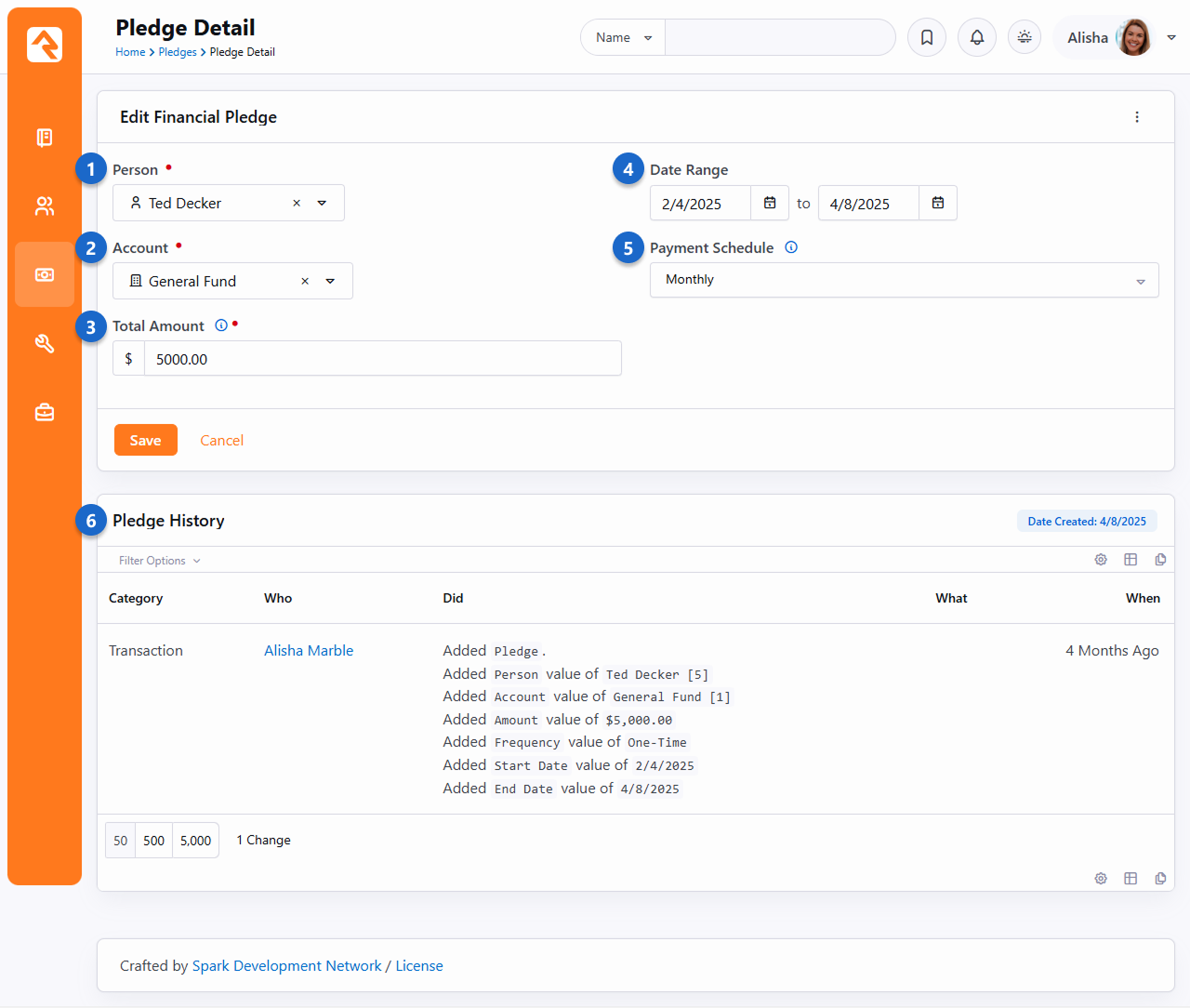Toggle the light/dark theme icon
Viewport: 1190px width, 1008px height.
point(1025,38)
